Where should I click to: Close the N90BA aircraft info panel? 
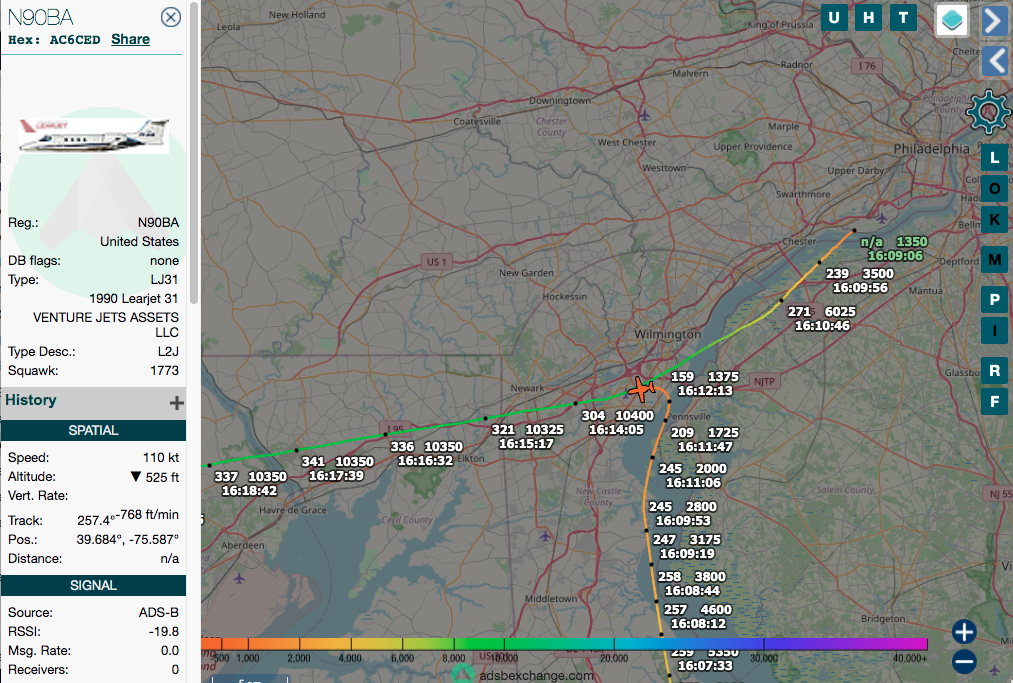(x=171, y=17)
